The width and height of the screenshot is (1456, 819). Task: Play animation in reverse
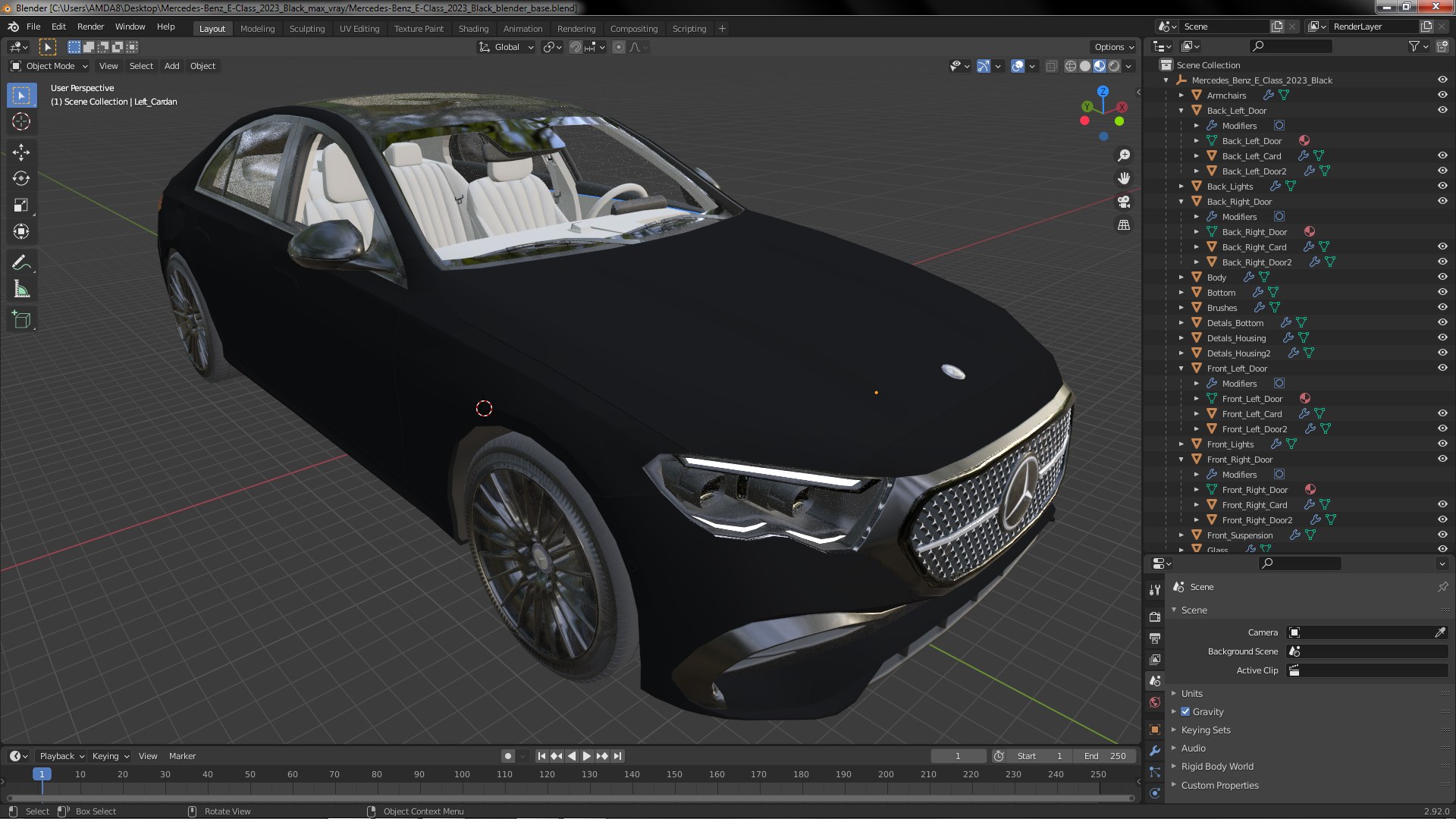(x=572, y=756)
